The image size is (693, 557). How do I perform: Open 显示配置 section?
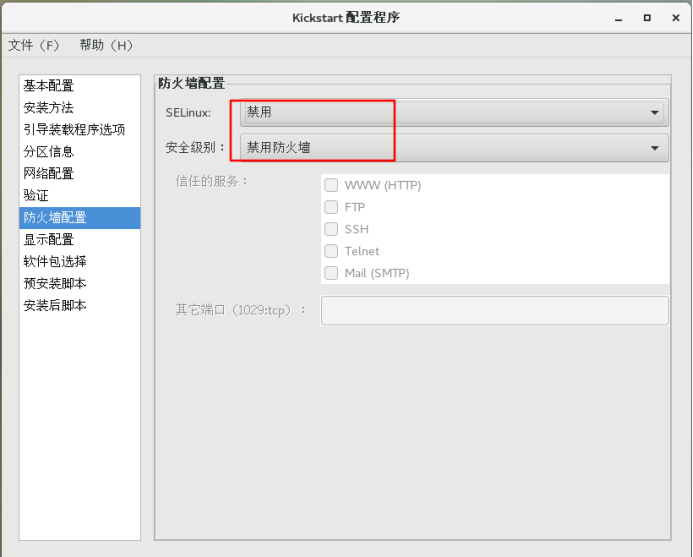(x=80, y=240)
